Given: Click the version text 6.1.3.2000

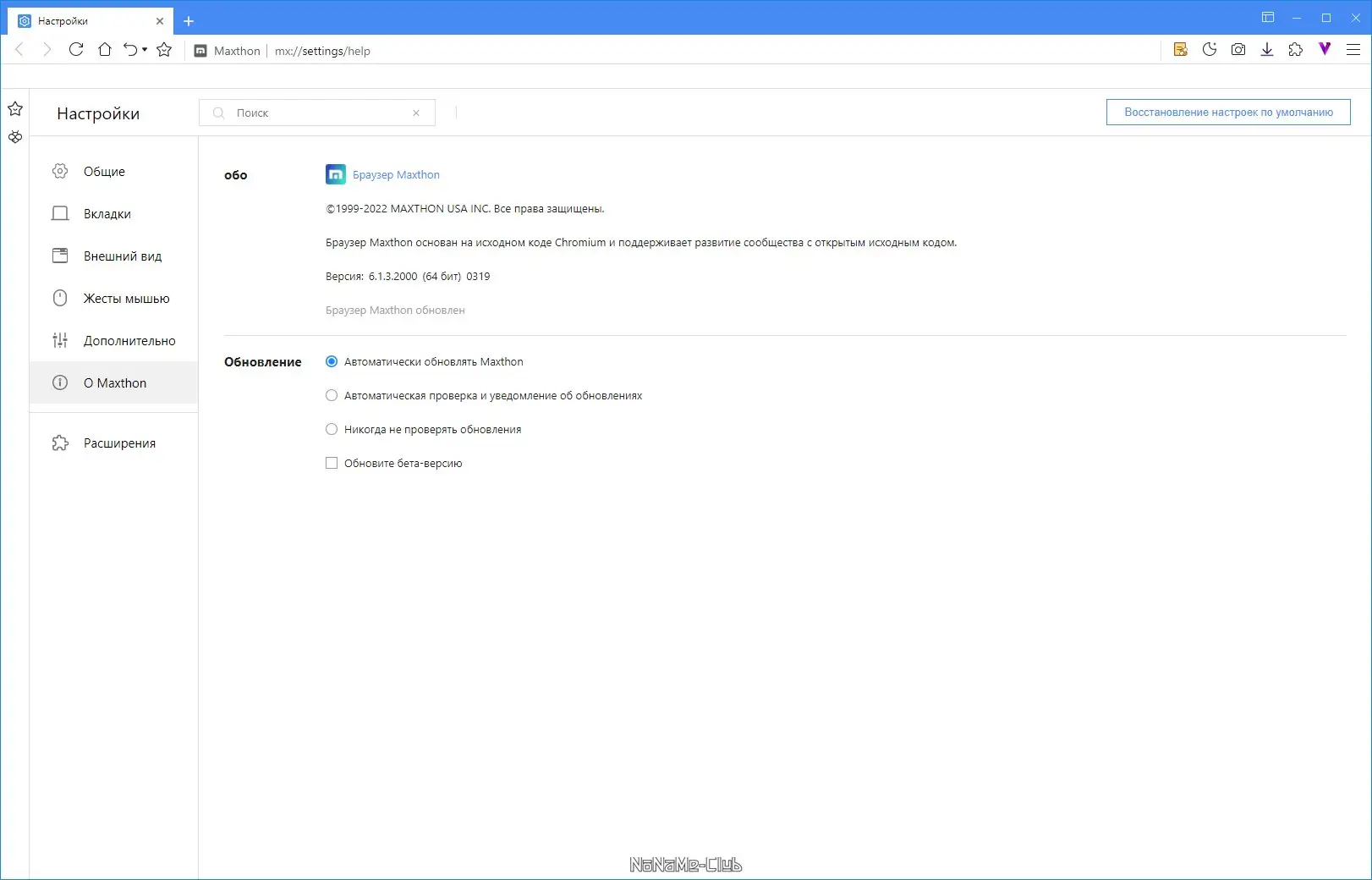Looking at the screenshot, I should click(x=393, y=277).
